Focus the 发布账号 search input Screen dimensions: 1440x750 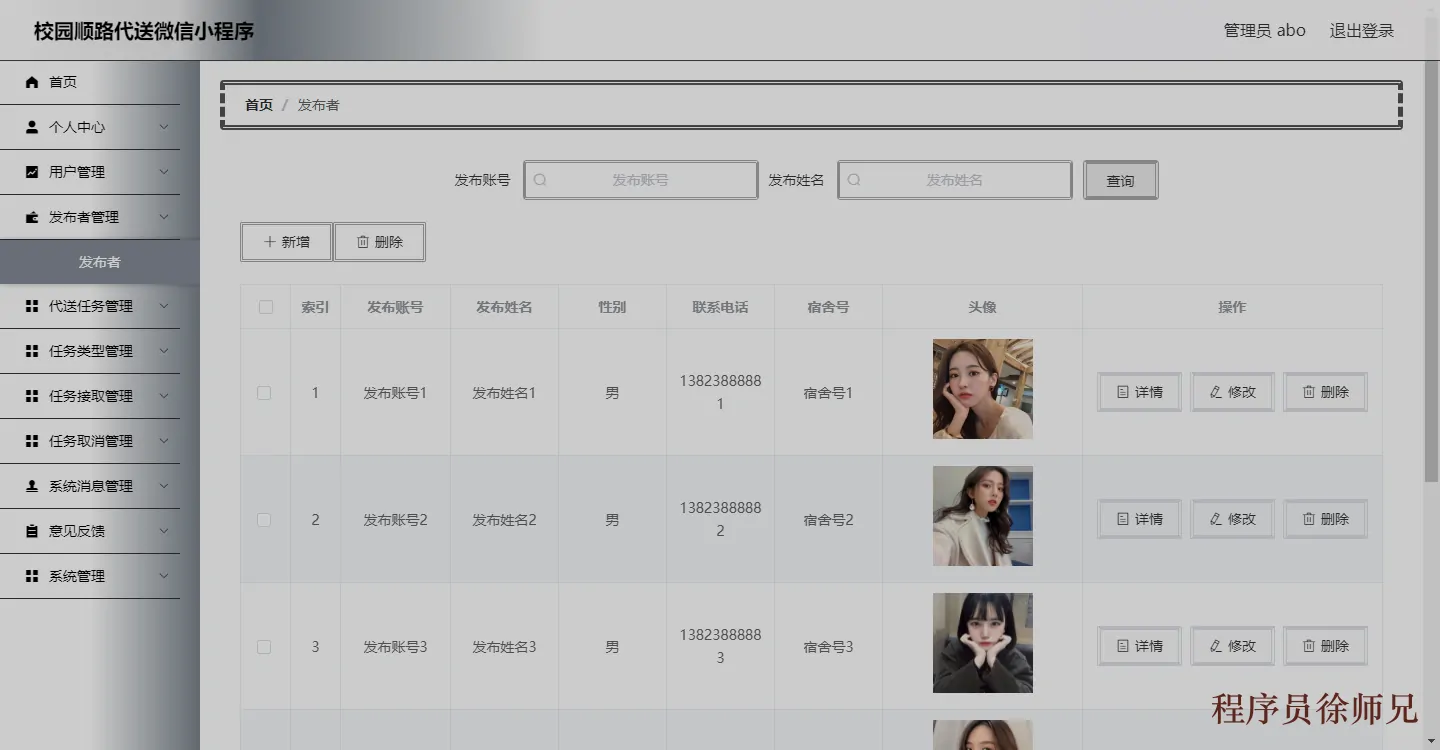coord(640,180)
